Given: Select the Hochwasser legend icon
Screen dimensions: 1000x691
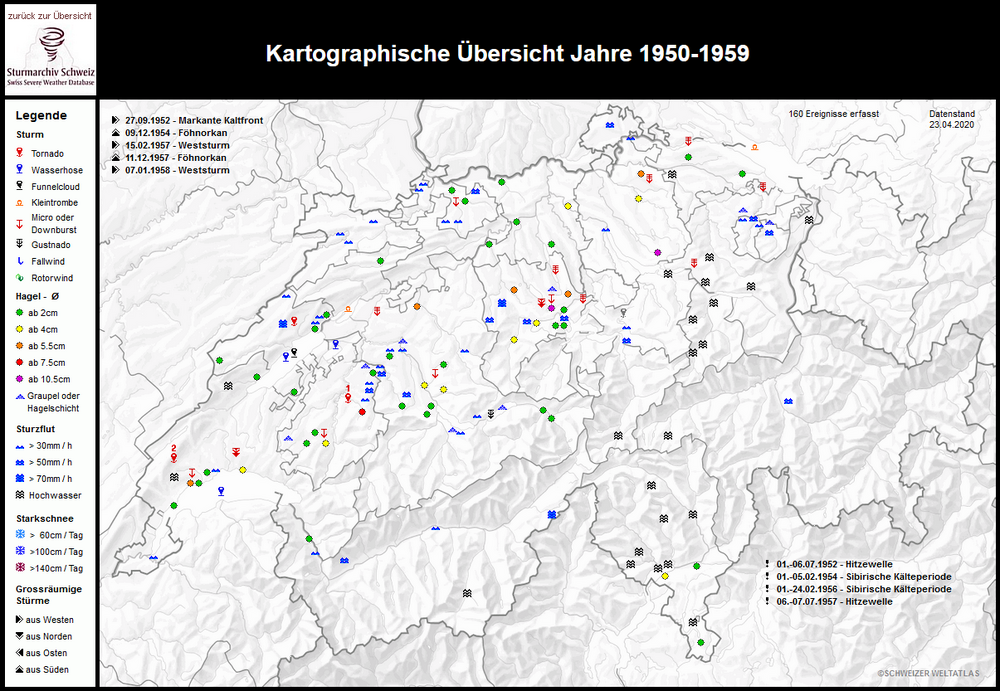Looking at the screenshot, I should point(20,495).
